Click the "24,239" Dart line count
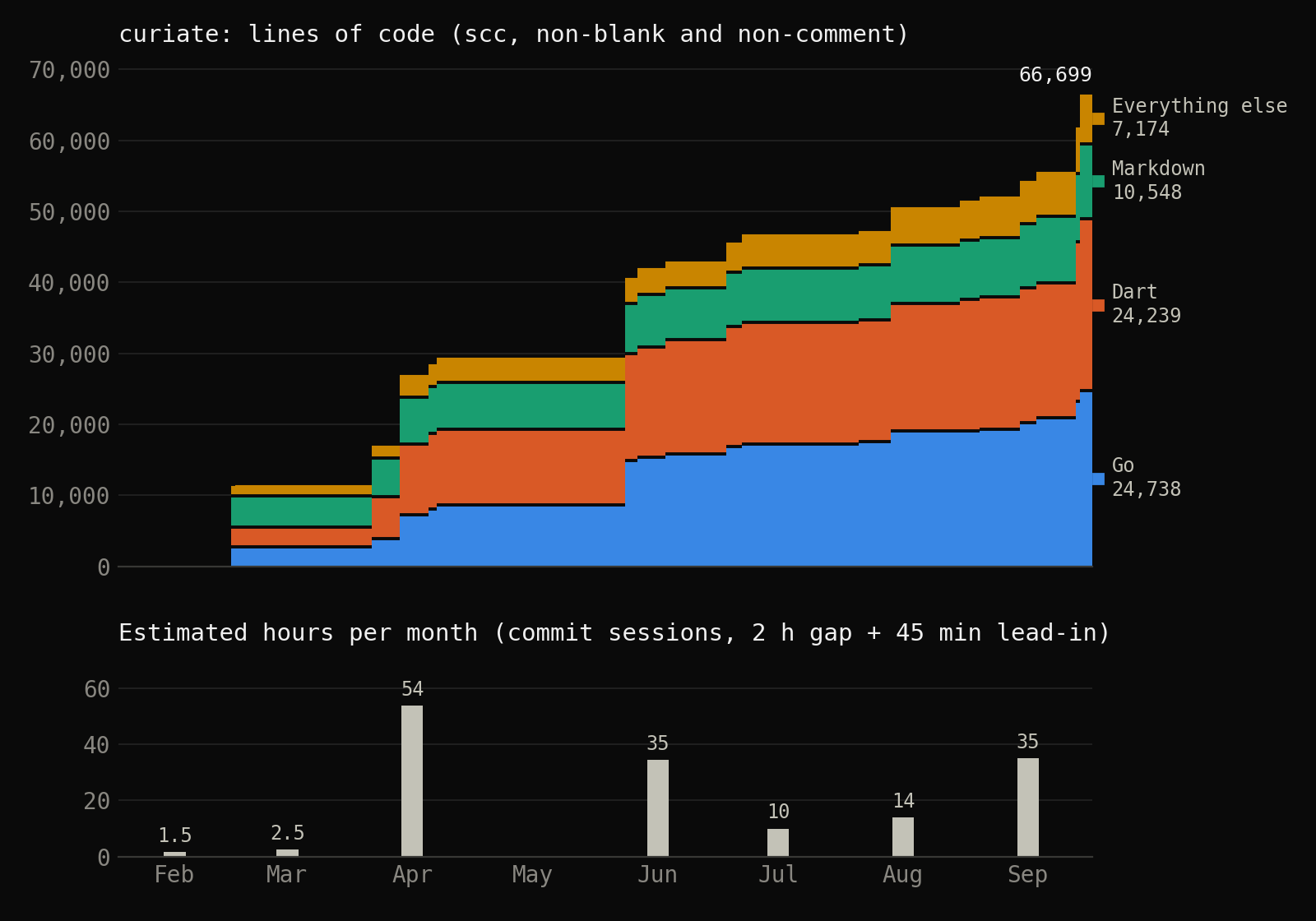 (x=1147, y=316)
